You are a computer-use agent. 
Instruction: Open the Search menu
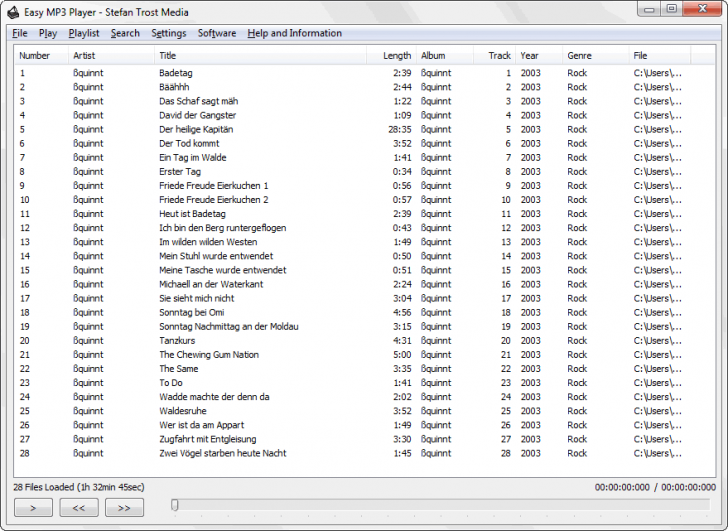pos(125,33)
